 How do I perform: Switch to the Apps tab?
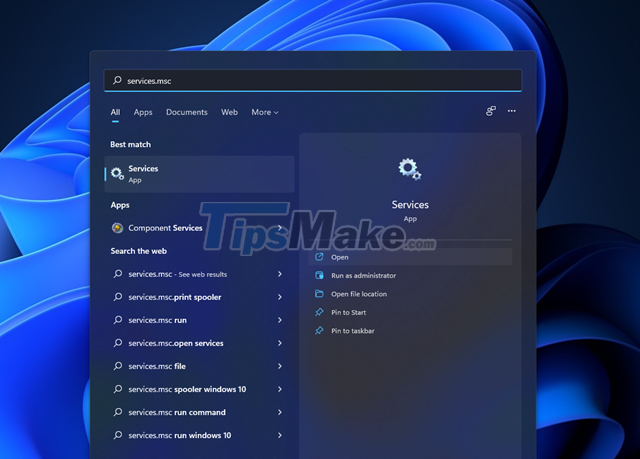click(143, 112)
